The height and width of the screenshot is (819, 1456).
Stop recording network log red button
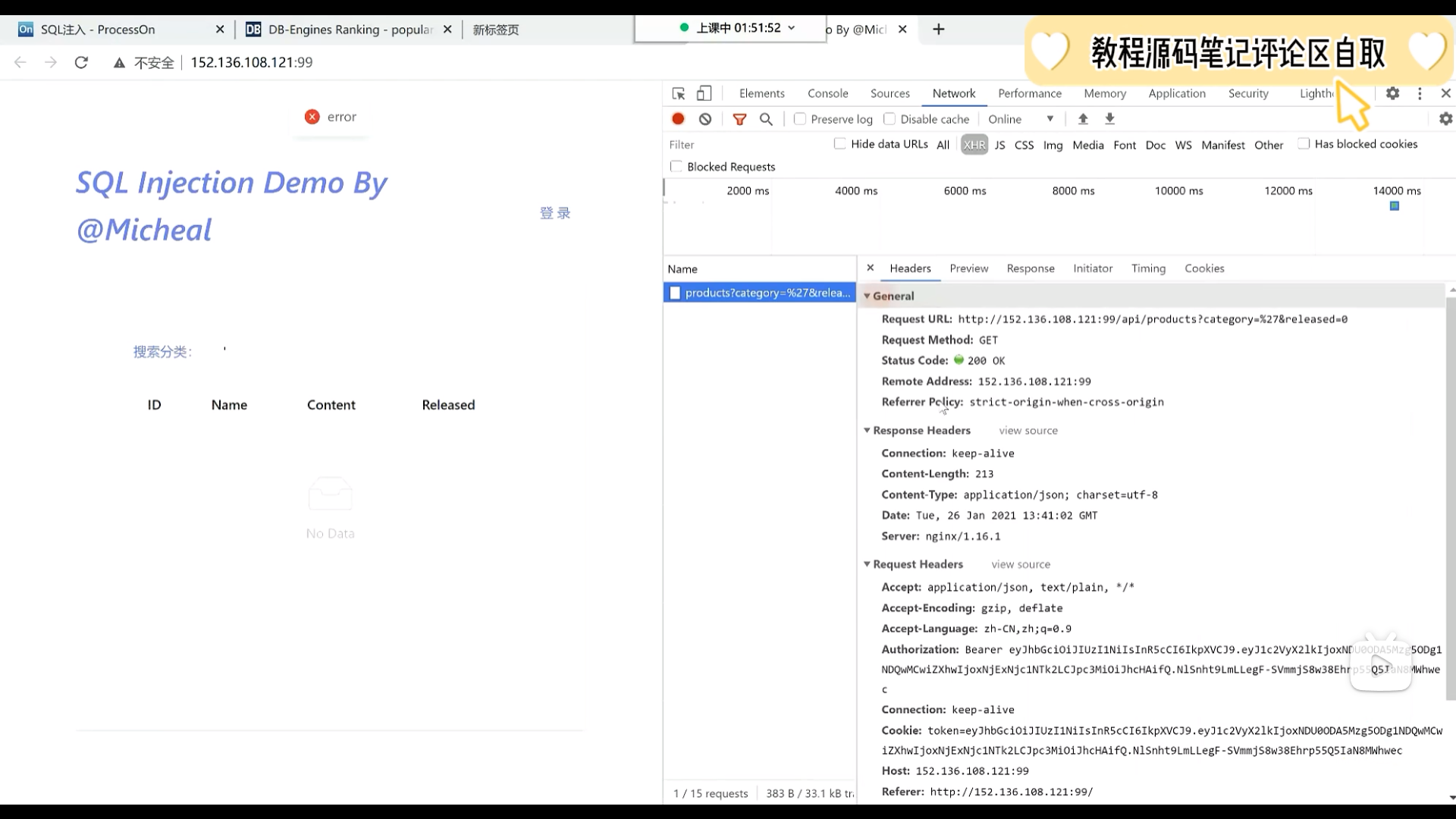tap(678, 119)
